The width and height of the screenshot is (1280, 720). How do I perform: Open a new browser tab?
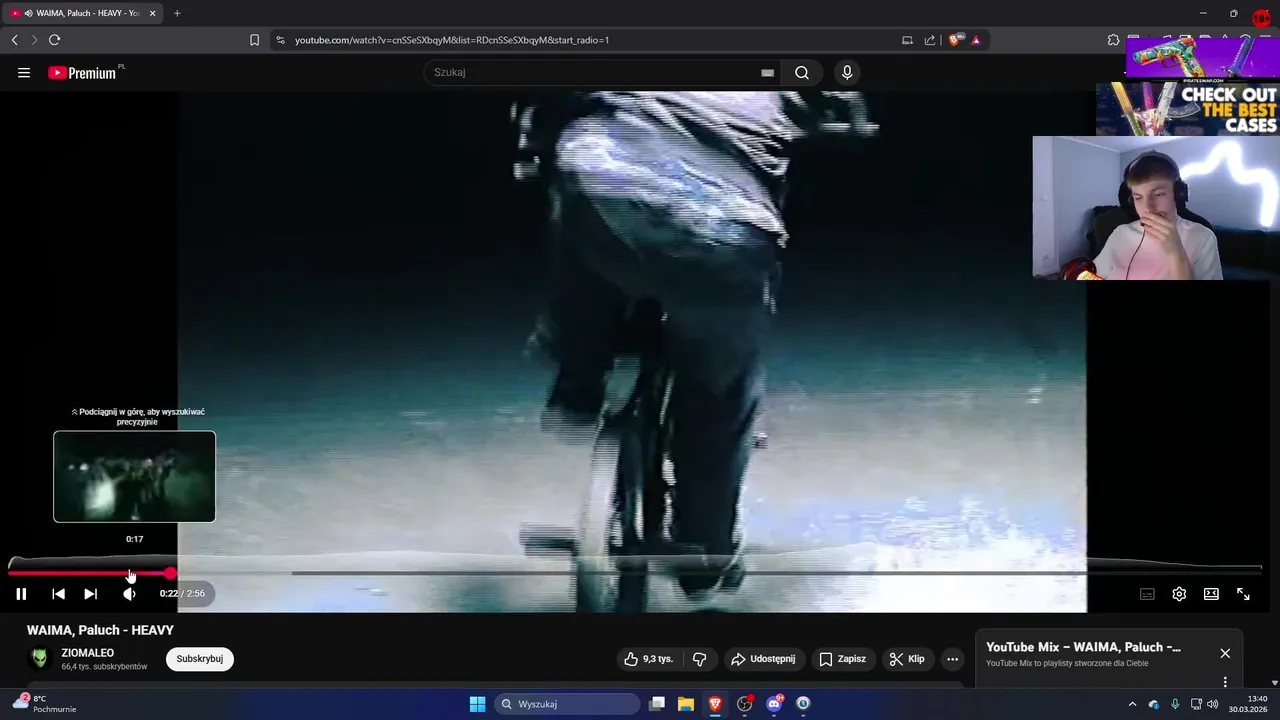pos(177,13)
